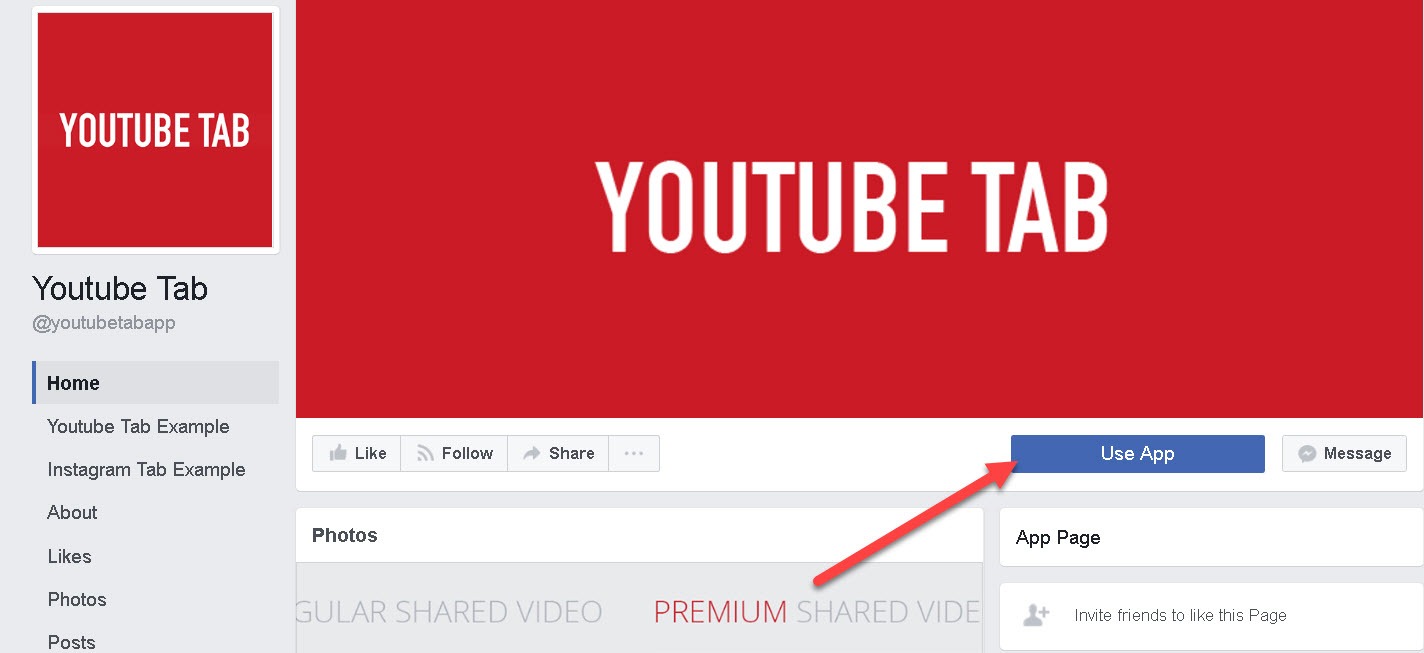
Task: Open the more options ellipsis menu
Action: click(634, 453)
